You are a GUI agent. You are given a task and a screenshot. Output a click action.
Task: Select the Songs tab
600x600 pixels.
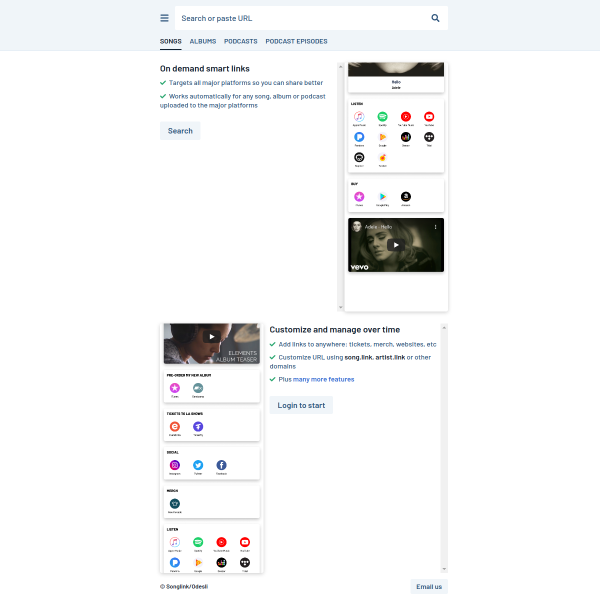pos(171,41)
